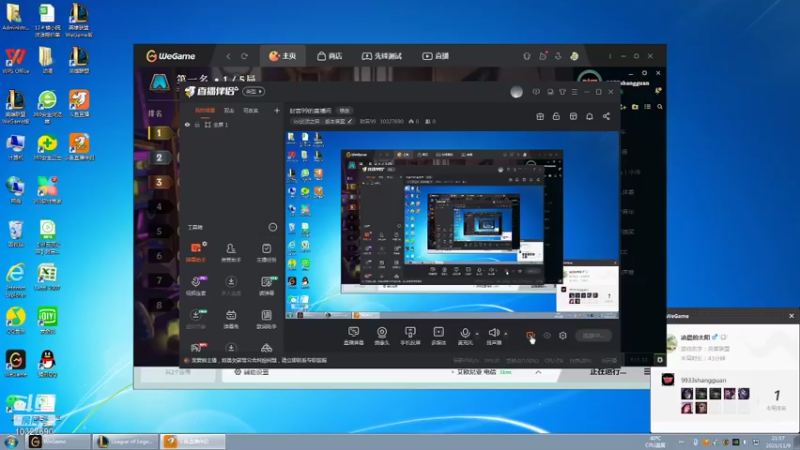The width and height of the screenshot is (800, 450).
Task: Open WeGame user avatar in title bar
Action: point(574,56)
